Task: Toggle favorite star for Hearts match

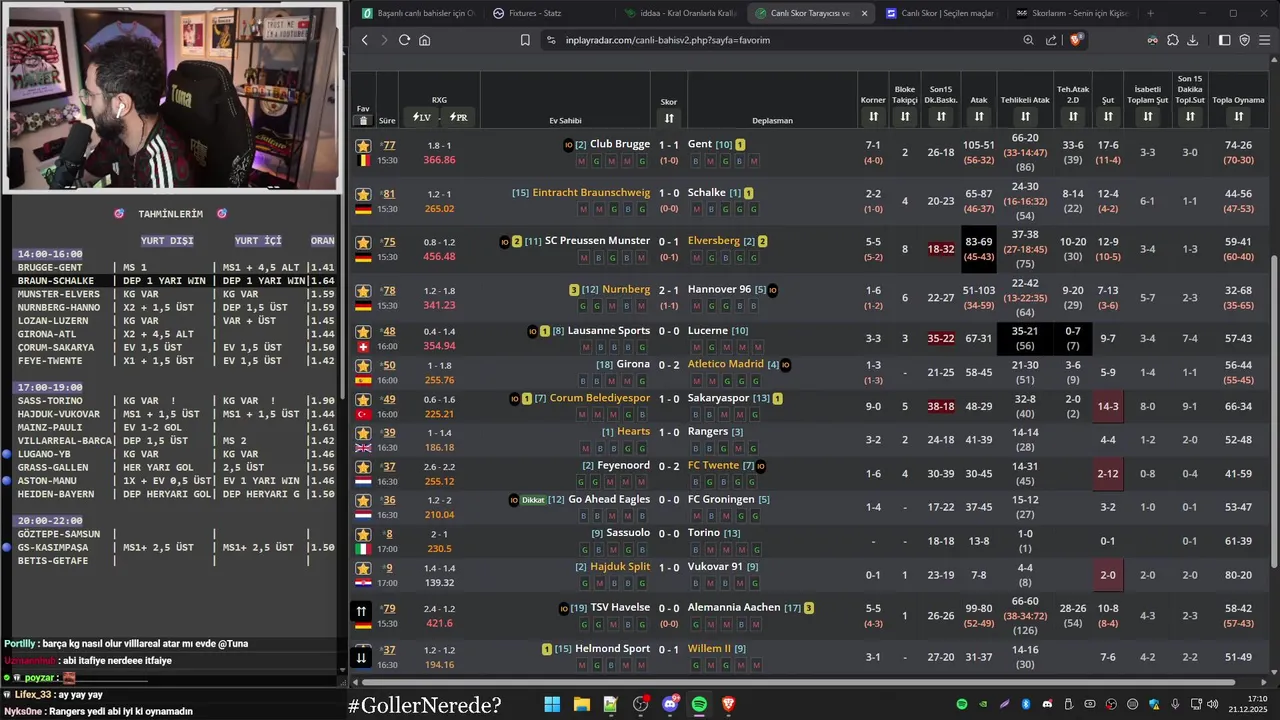Action: tap(363, 433)
